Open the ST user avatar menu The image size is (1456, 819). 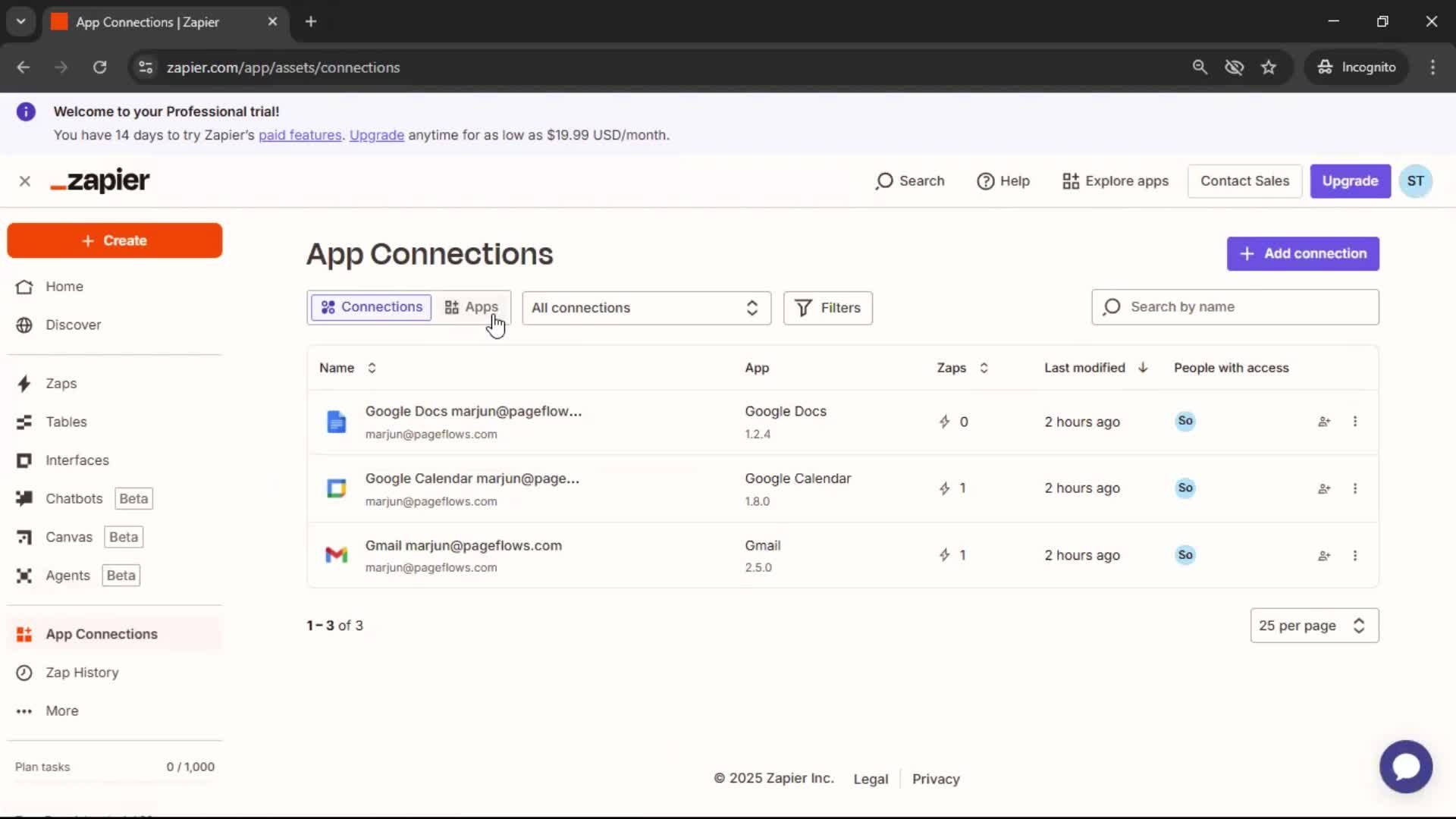[1415, 181]
